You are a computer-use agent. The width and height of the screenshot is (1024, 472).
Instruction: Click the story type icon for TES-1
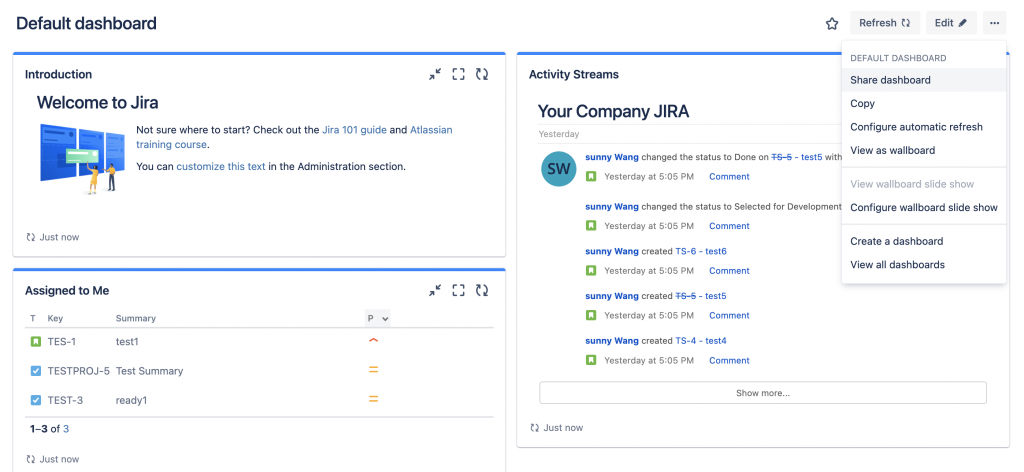(x=36, y=341)
